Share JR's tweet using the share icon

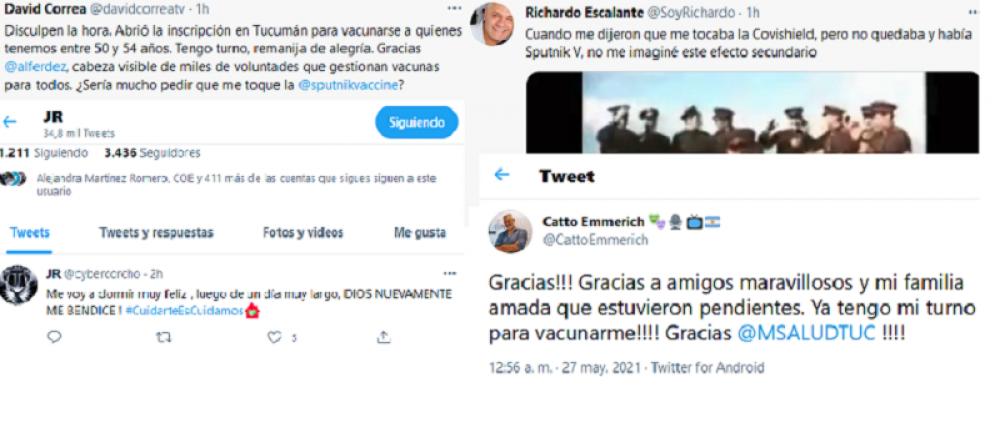pos(383,337)
